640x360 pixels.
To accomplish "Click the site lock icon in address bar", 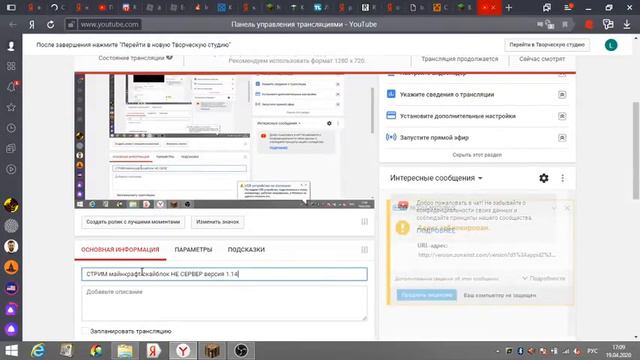I will click(71, 24).
